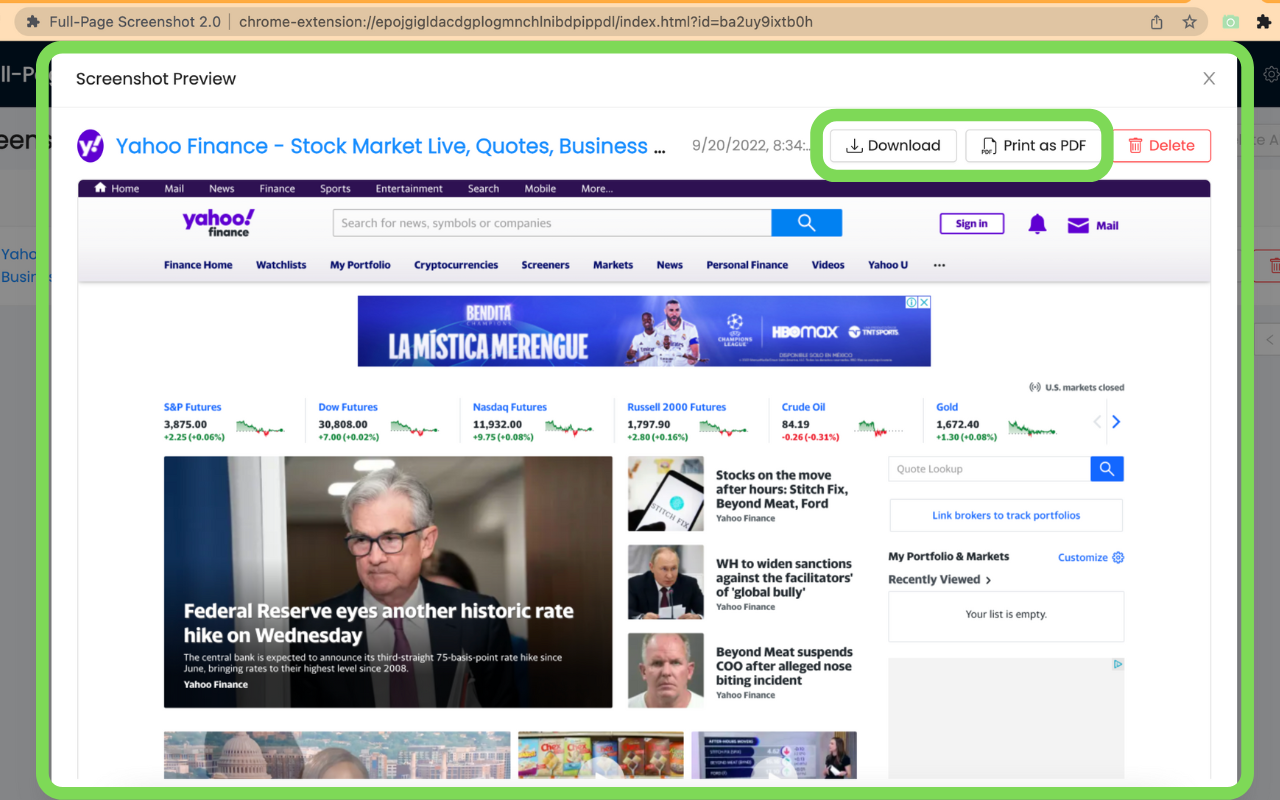Click the green camera extension icon
This screenshot has width=1280, height=800.
(x=1231, y=21)
